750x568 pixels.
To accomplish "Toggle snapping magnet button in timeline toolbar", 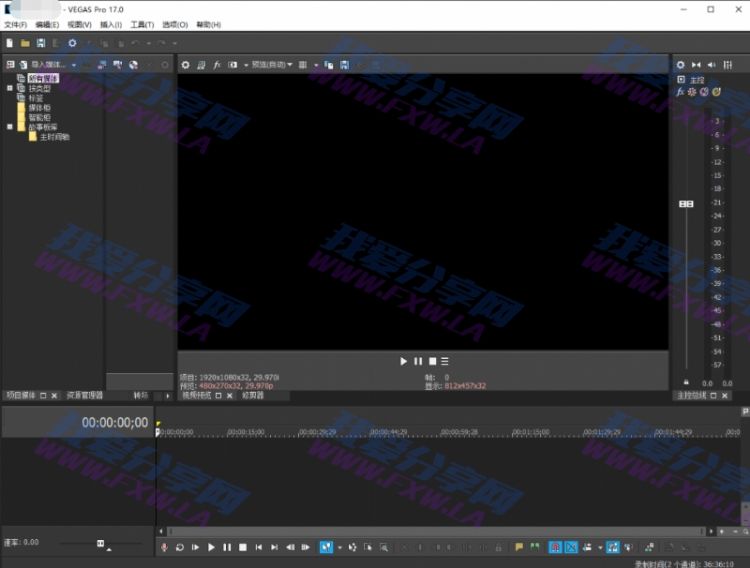I will coord(555,547).
